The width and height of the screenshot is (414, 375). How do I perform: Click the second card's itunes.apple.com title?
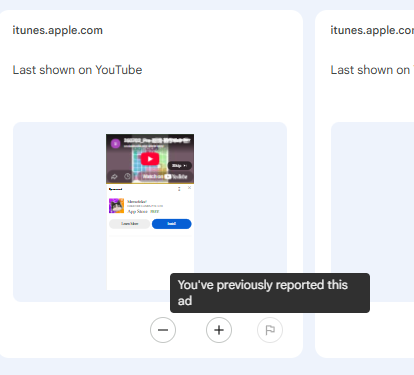click(x=372, y=30)
